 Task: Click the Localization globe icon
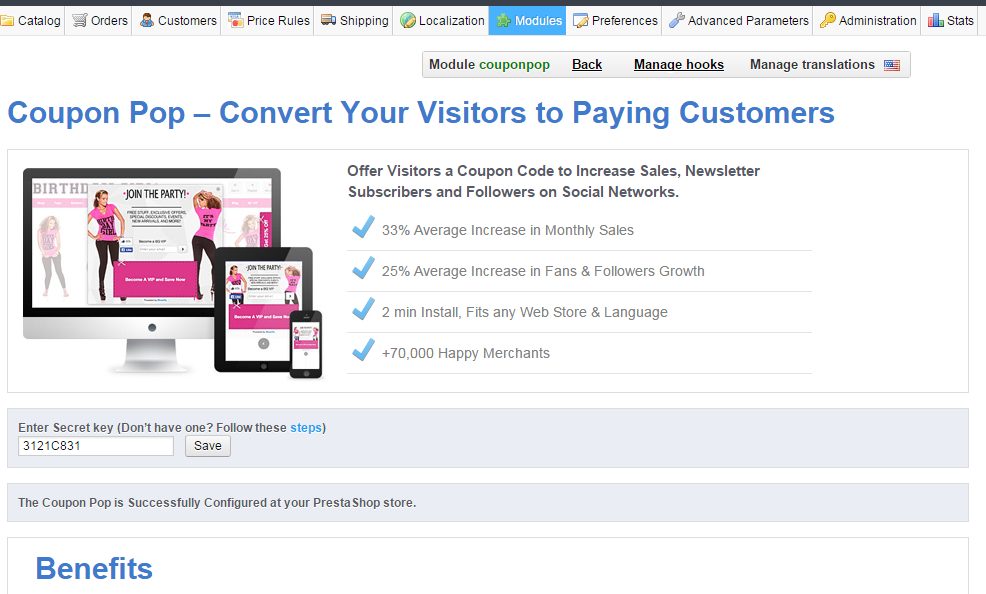[x=408, y=20]
